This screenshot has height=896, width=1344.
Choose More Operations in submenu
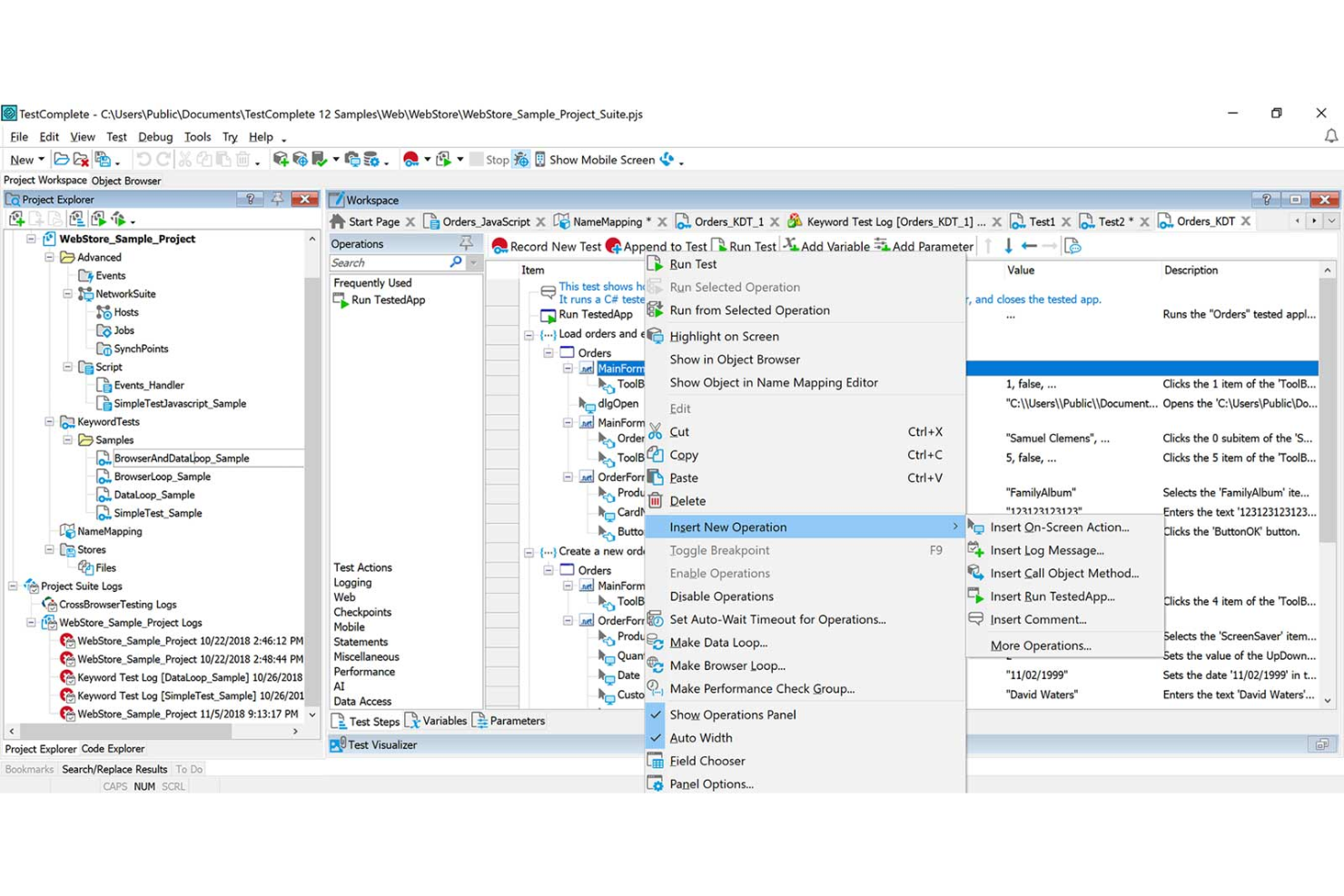point(1041,645)
